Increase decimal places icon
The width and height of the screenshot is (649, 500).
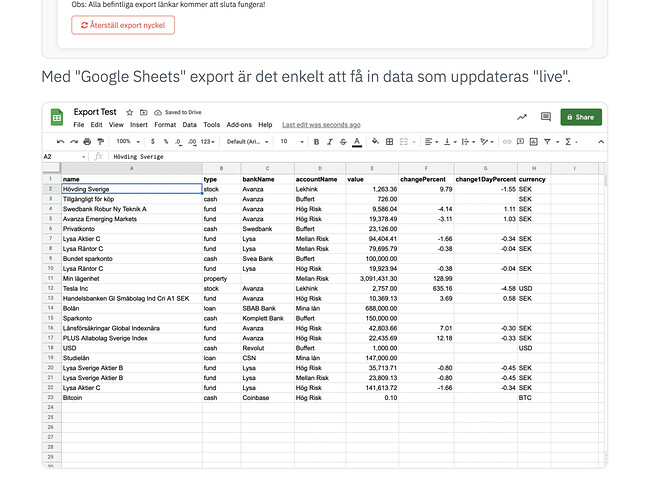[x=192, y=142]
